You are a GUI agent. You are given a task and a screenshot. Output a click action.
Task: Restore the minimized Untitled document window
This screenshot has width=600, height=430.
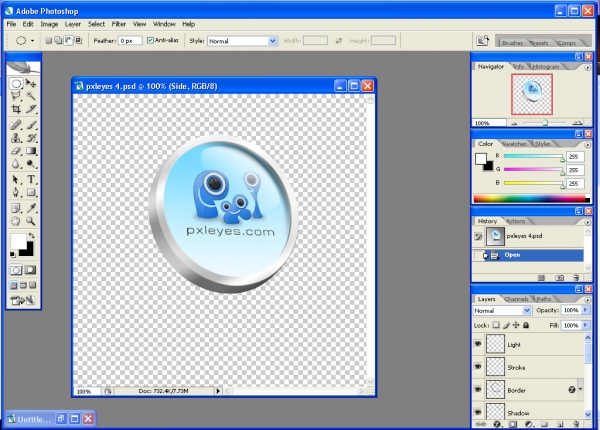[60, 419]
